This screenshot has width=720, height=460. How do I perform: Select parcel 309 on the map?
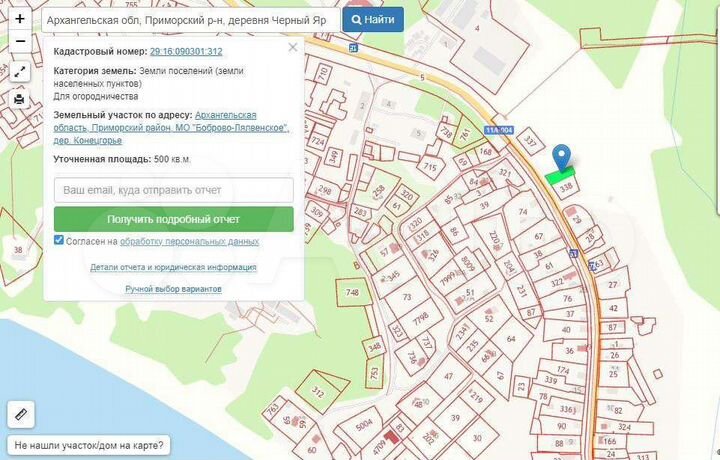[317, 212]
